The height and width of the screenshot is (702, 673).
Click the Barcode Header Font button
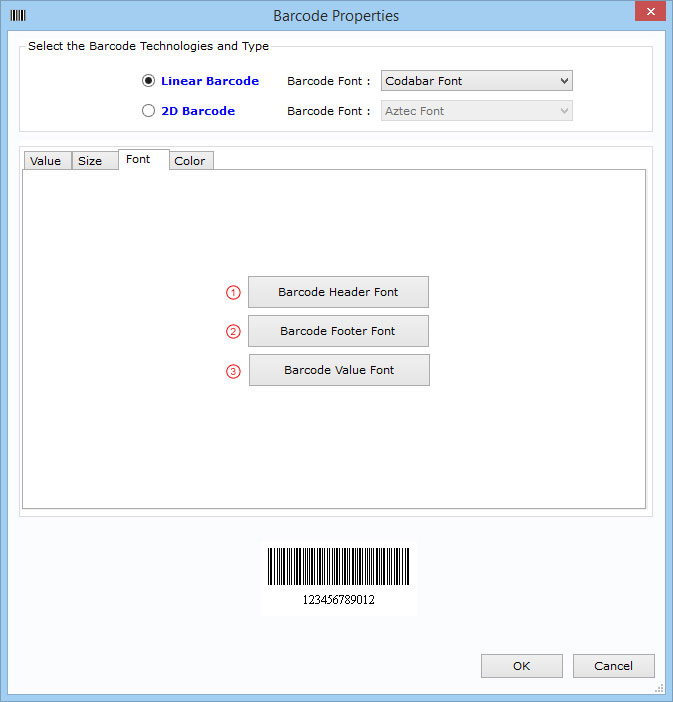[x=338, y=292]
